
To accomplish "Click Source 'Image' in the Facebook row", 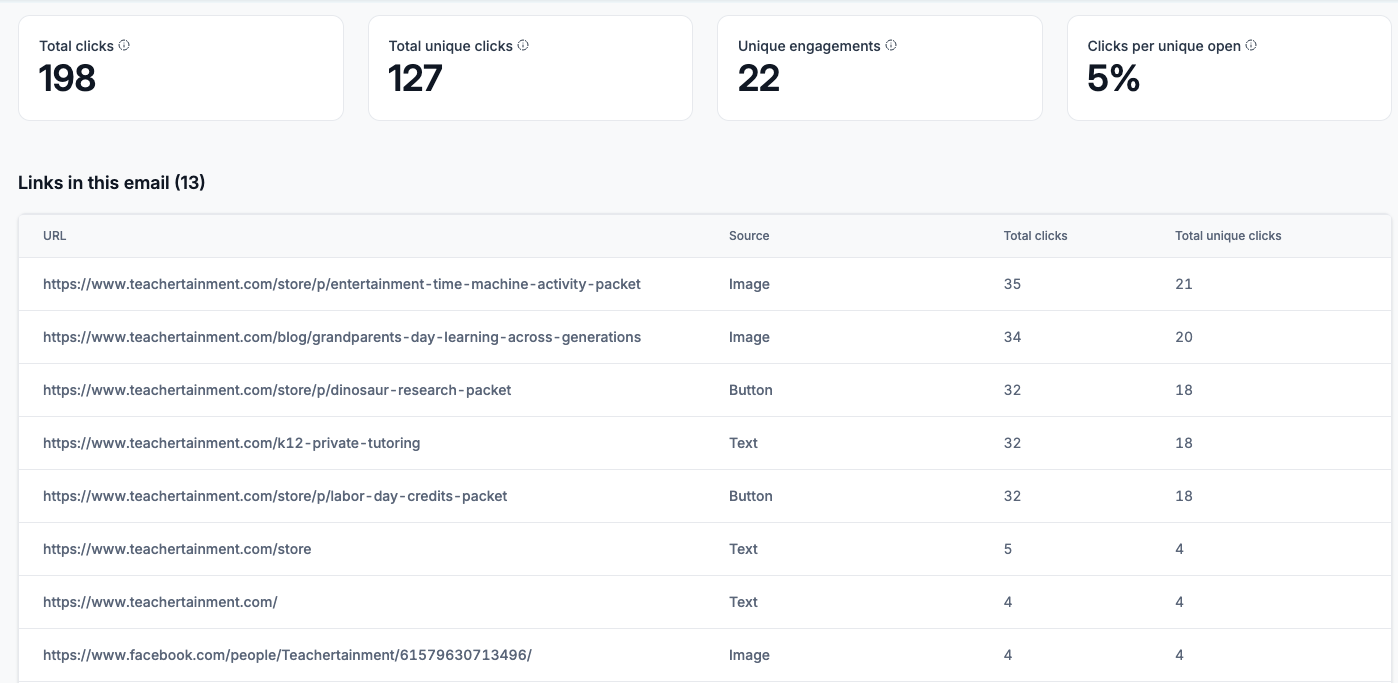I will 749,655.
